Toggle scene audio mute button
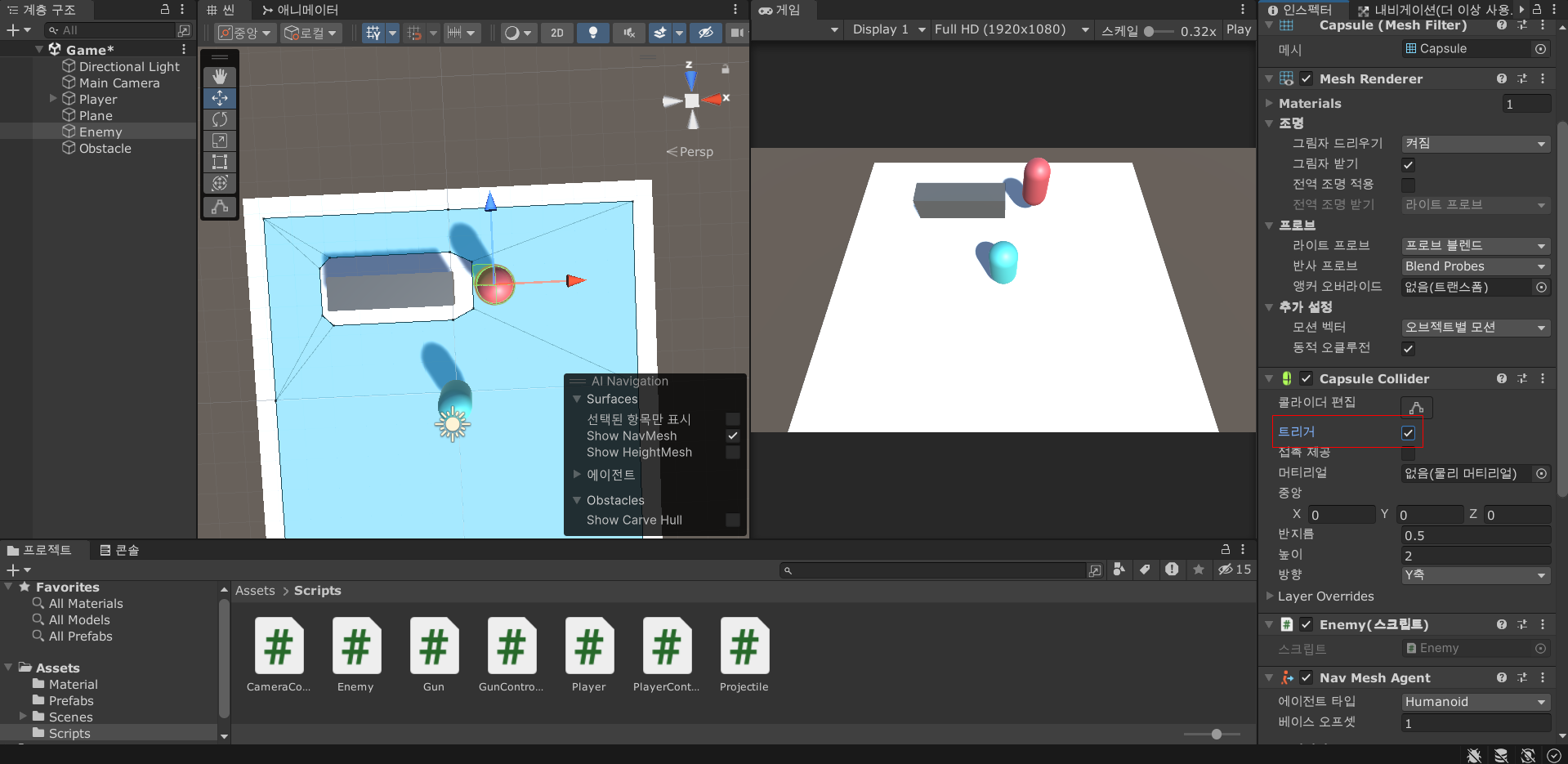This screenshot has width=1568, height=764. [x=629, y=33]
